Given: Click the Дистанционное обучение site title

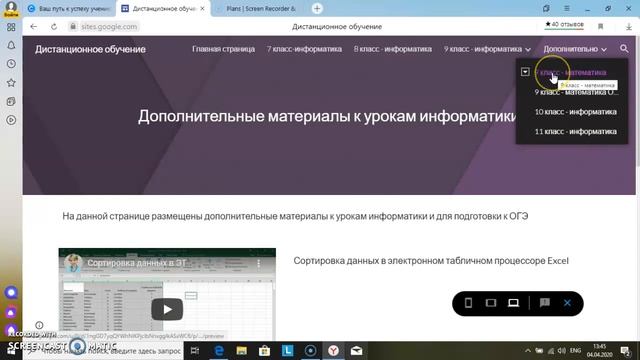Looking at the screenshot, I should point(90,49).
